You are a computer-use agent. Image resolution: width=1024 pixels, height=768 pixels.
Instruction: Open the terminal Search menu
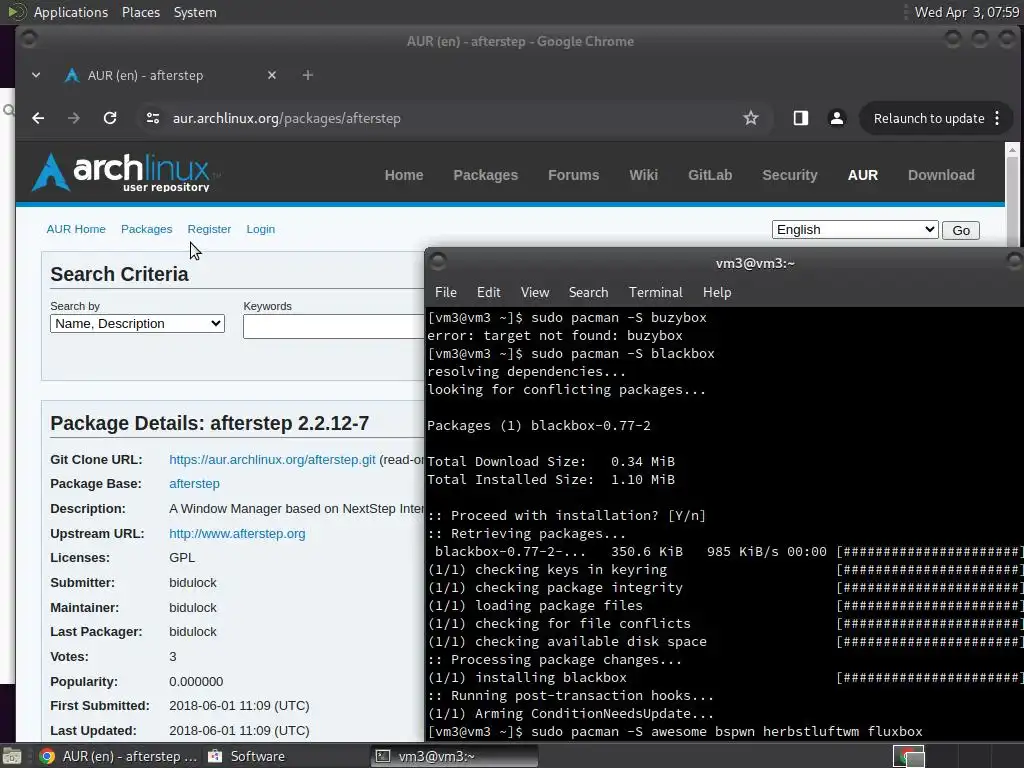[588, 292]
